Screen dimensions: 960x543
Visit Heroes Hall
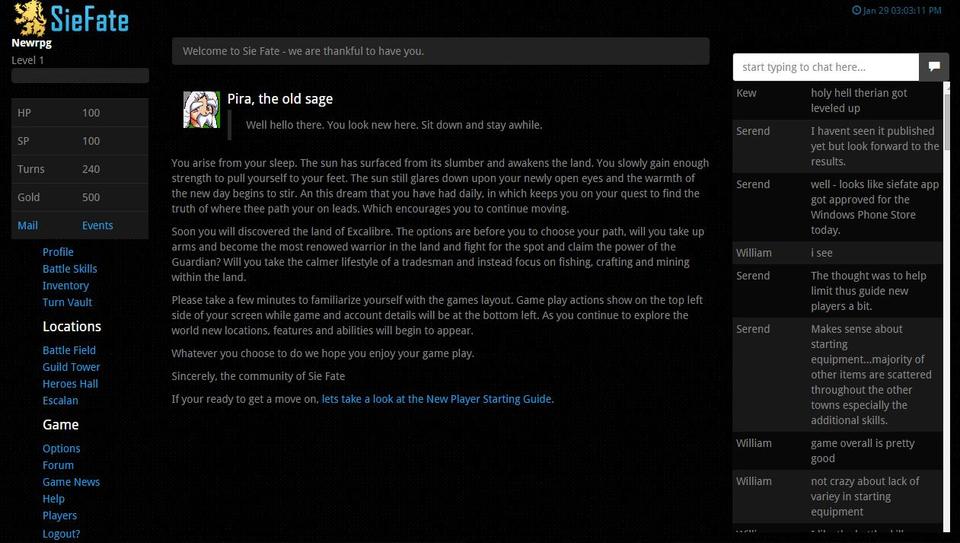point(70,384)
